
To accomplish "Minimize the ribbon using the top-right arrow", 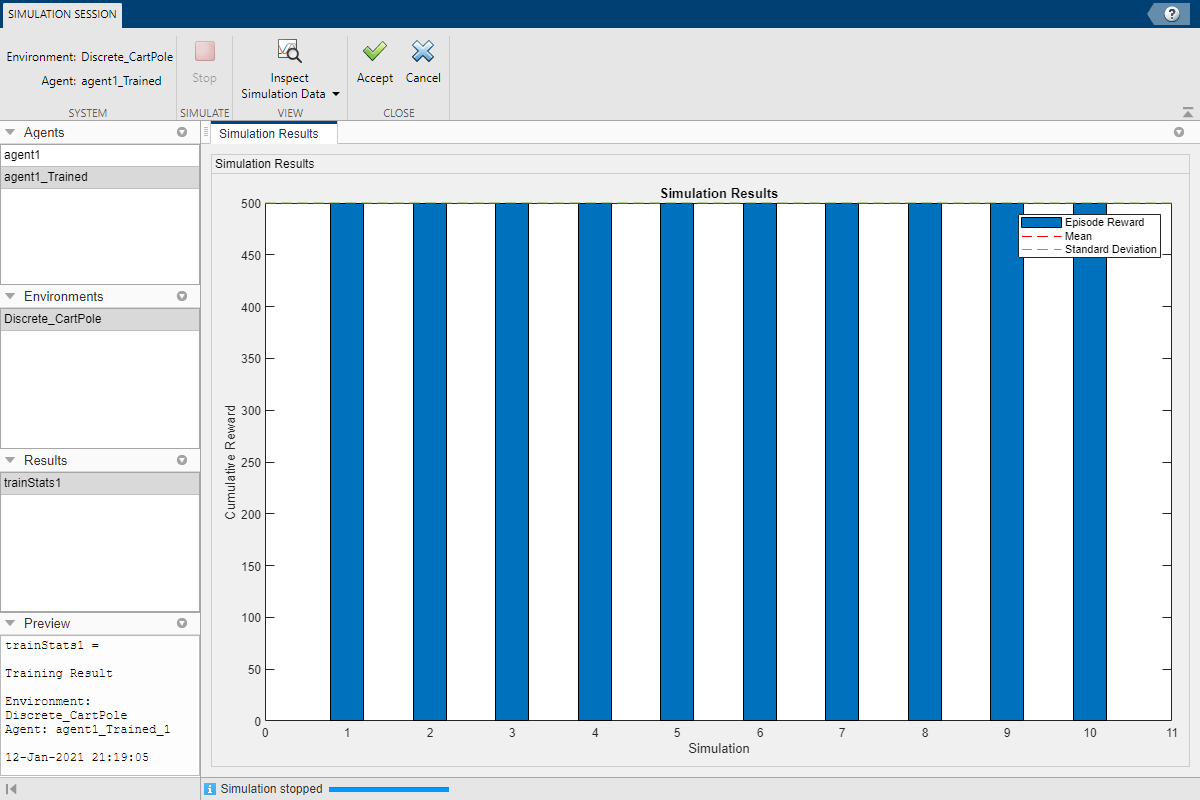I will pos(1186,112).
